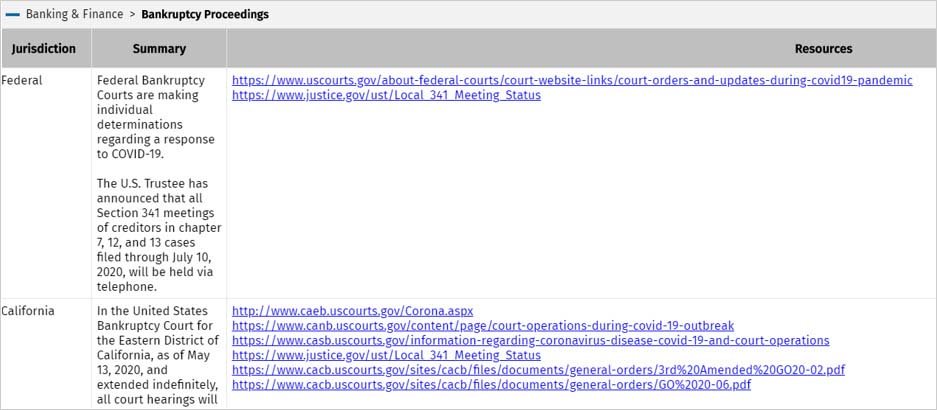
Task: Open the casb.uscourts.gov coronavirus information link
Action: click(530, 341)
